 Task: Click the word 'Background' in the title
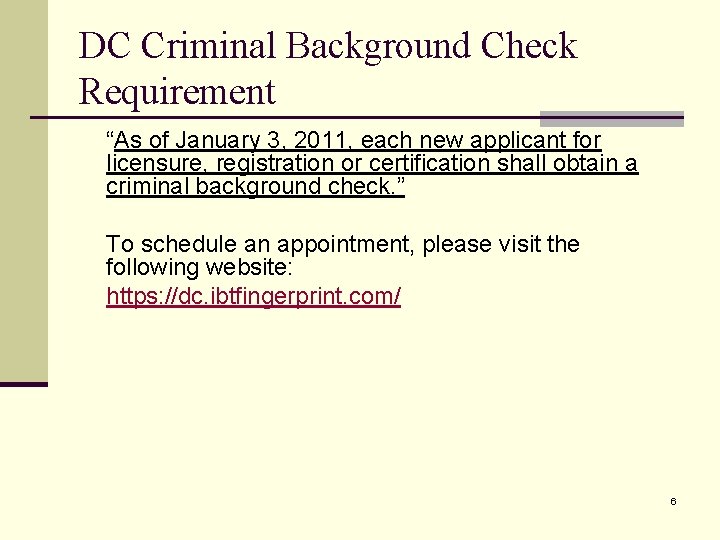[x=378, y=46]
